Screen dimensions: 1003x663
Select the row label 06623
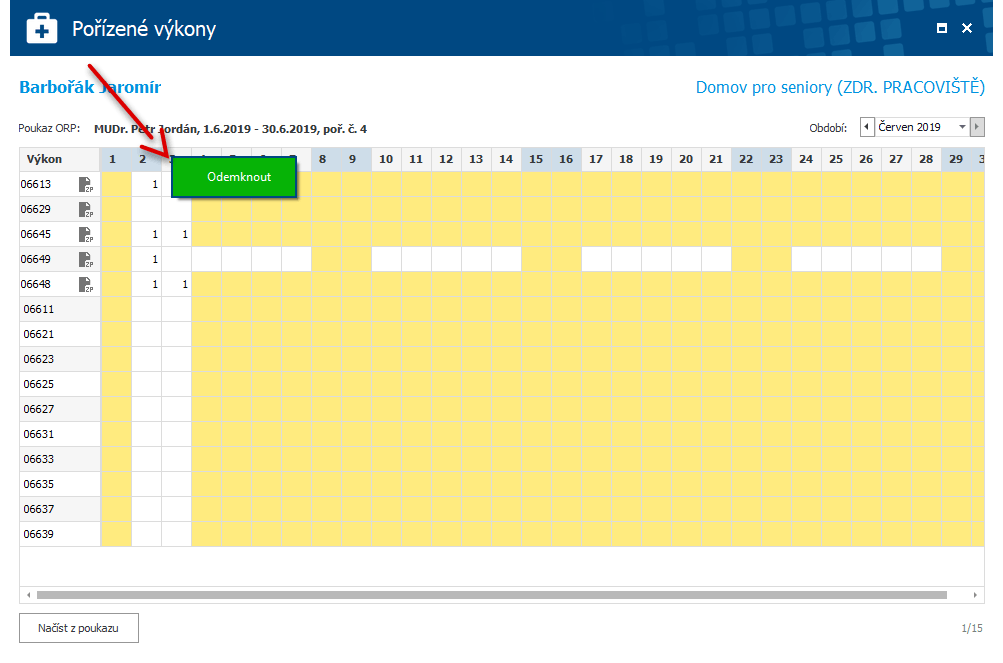(39, 359)
